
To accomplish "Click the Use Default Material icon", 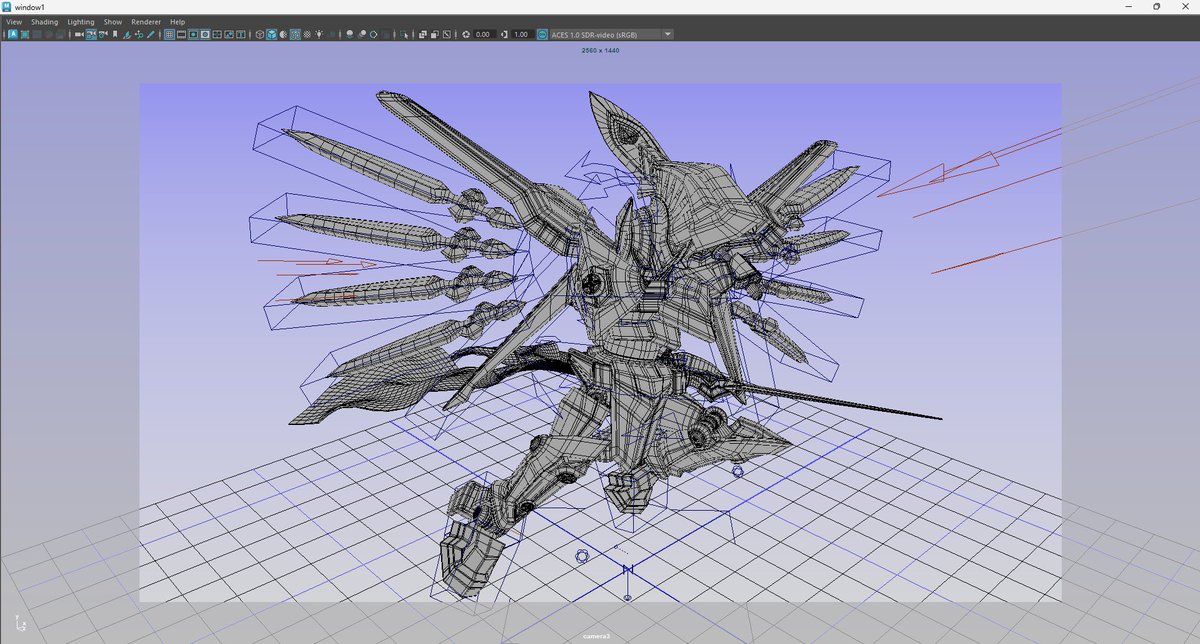I will tap(283, 34).
